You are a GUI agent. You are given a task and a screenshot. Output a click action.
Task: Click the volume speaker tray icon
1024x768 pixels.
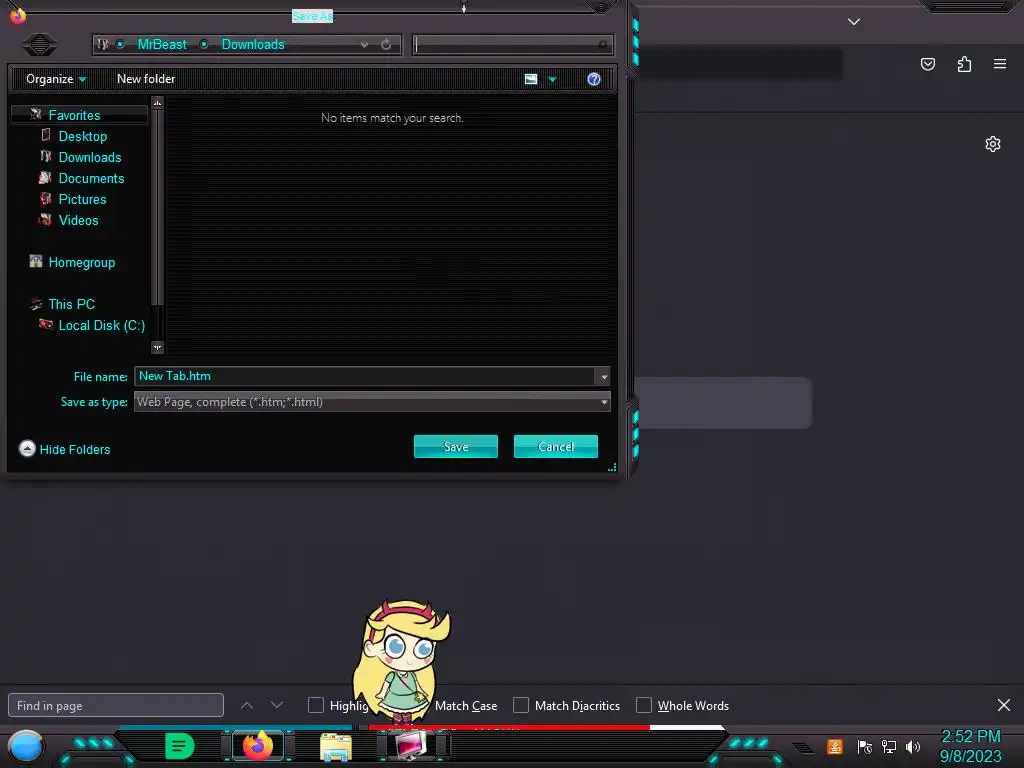click(913, 746)
